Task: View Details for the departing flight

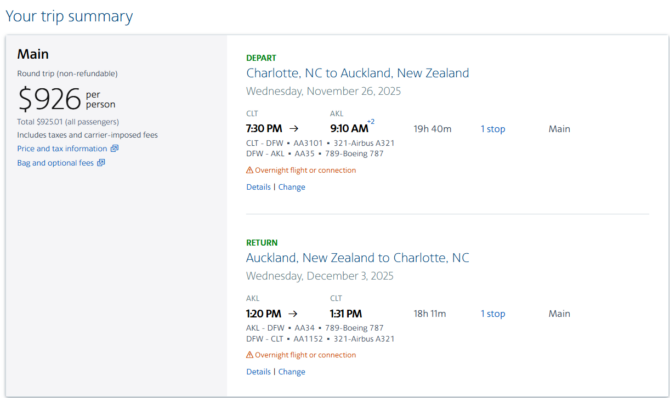Action: point(259,187)
